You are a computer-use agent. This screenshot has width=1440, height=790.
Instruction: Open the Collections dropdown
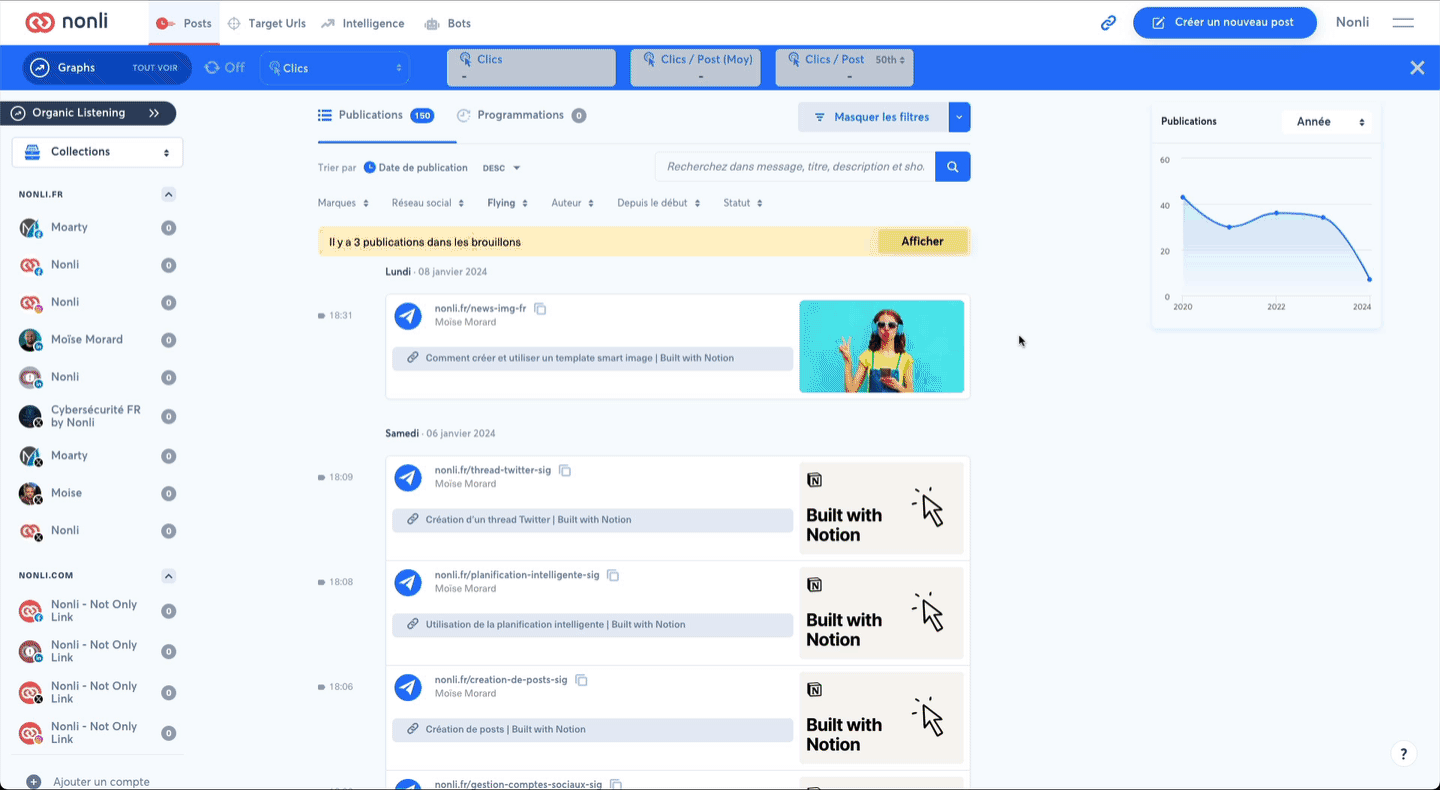point(97,152)
